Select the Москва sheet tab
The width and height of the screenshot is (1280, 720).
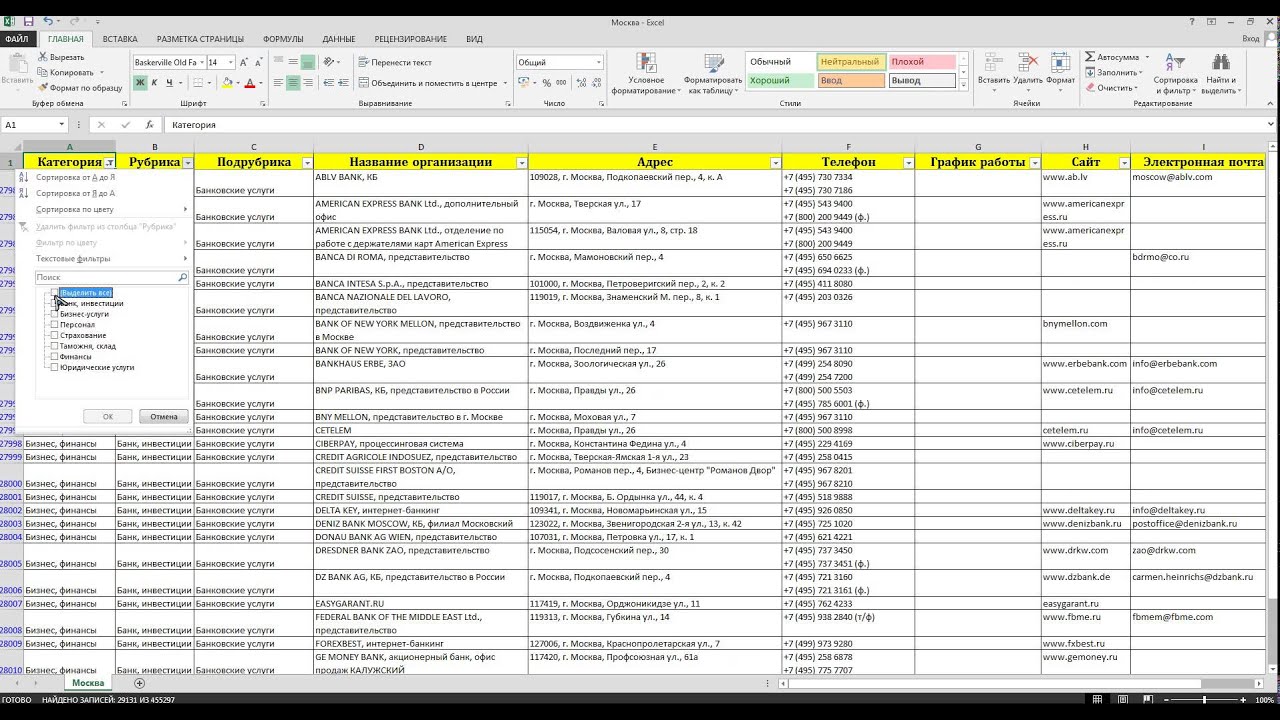[88, 683]
